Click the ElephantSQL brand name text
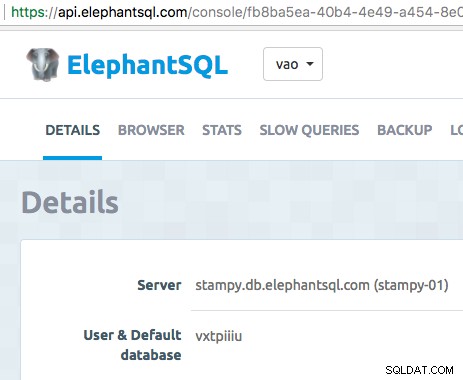The width and height of the screenshot is (463, 380). click(x=148, y=65)
